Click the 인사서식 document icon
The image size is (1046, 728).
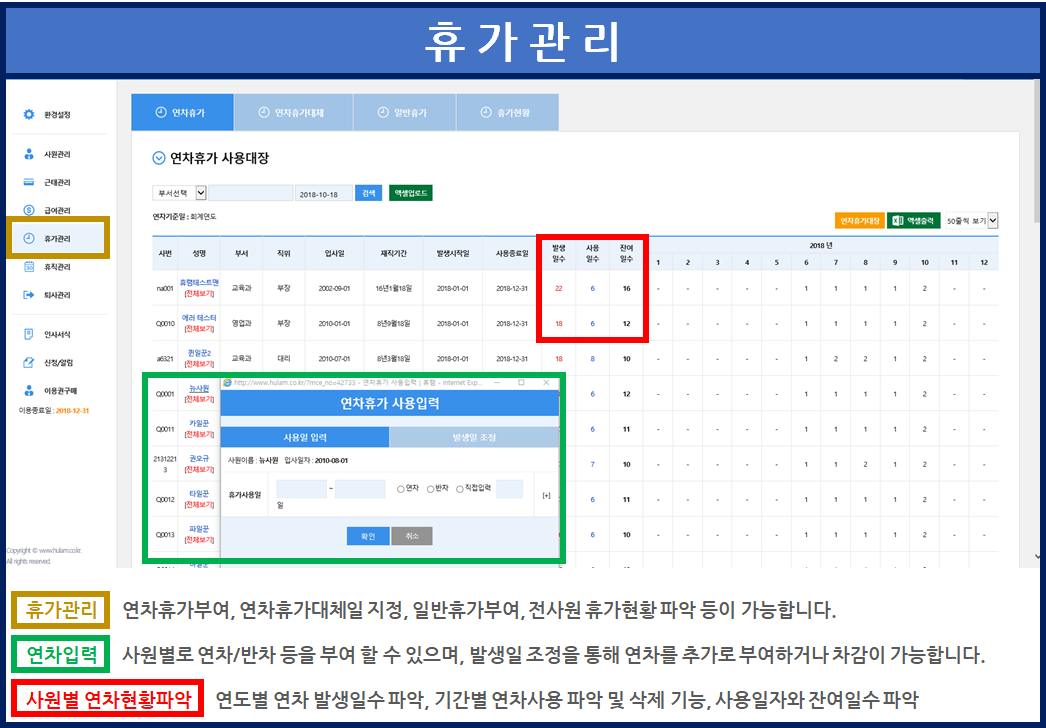(29, 334)
